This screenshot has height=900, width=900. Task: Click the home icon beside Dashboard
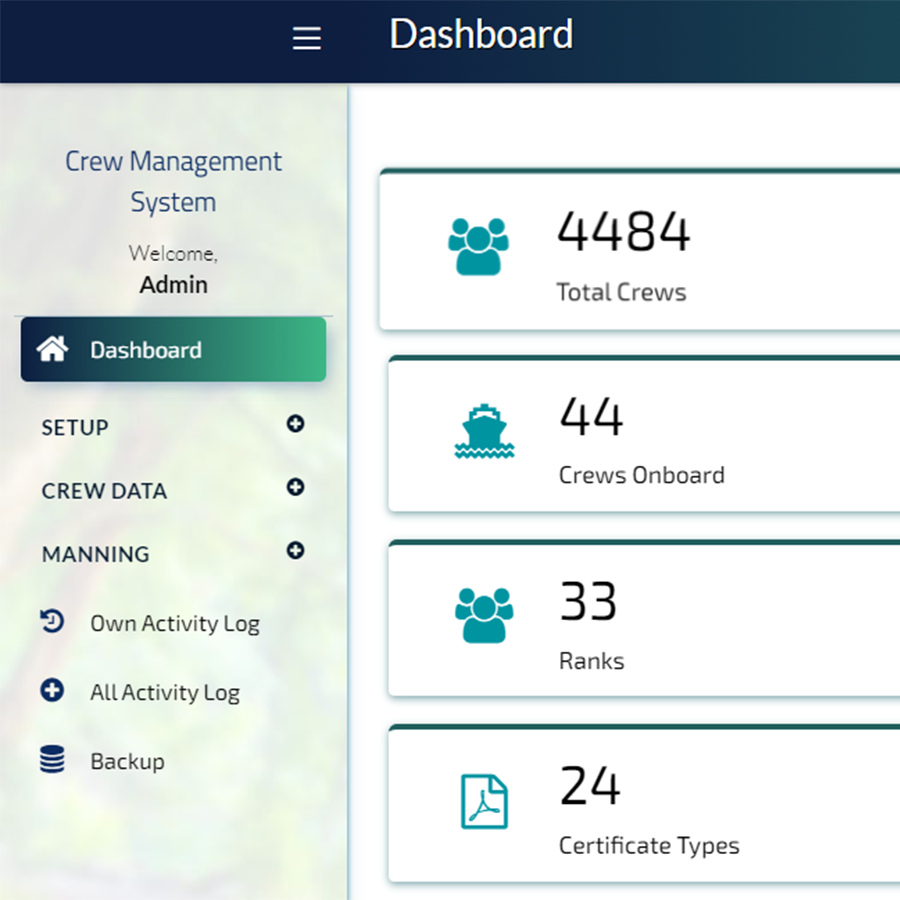tap(52, 349)
